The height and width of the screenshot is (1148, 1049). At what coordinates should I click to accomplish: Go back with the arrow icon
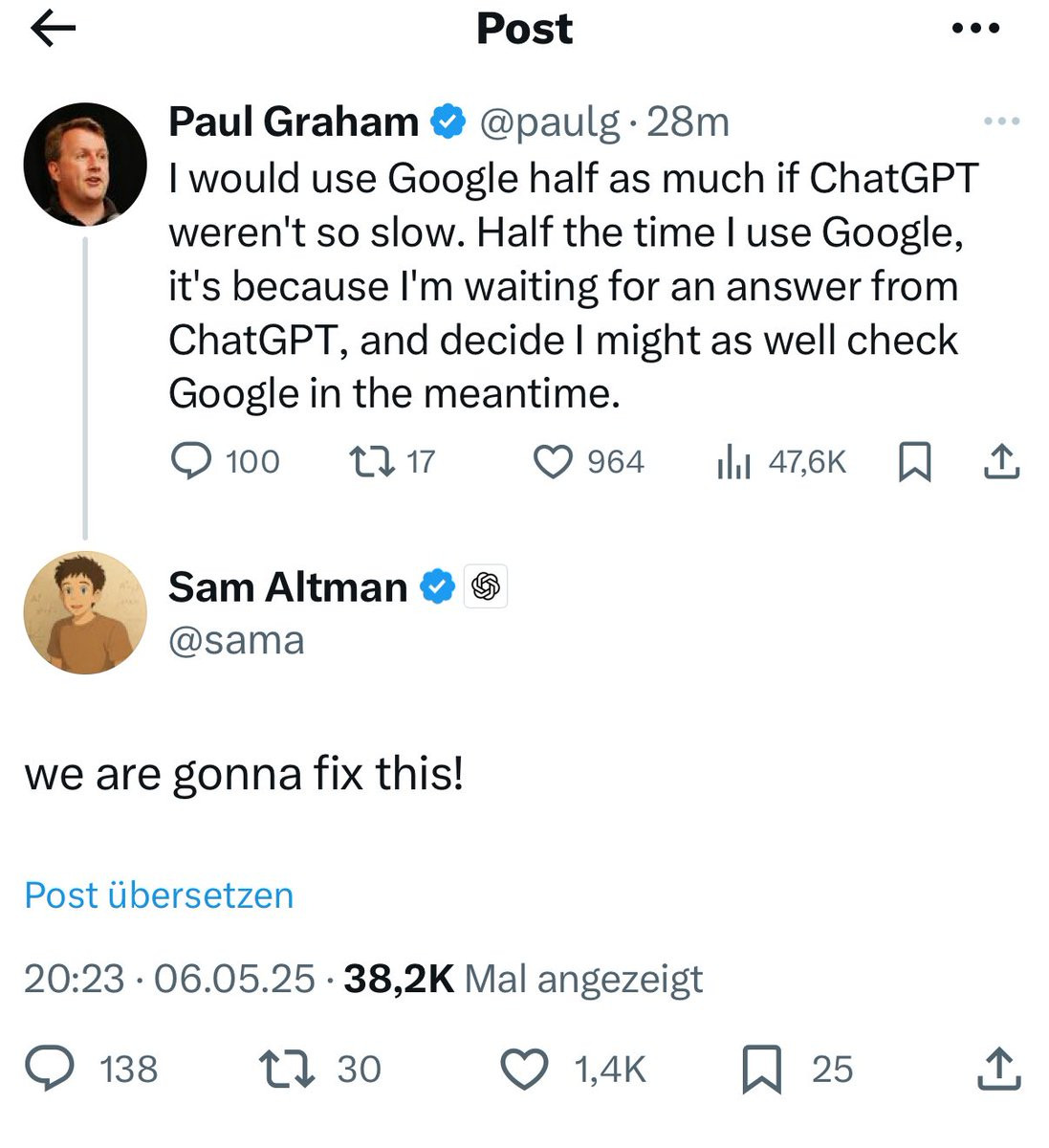coord(53,30)
